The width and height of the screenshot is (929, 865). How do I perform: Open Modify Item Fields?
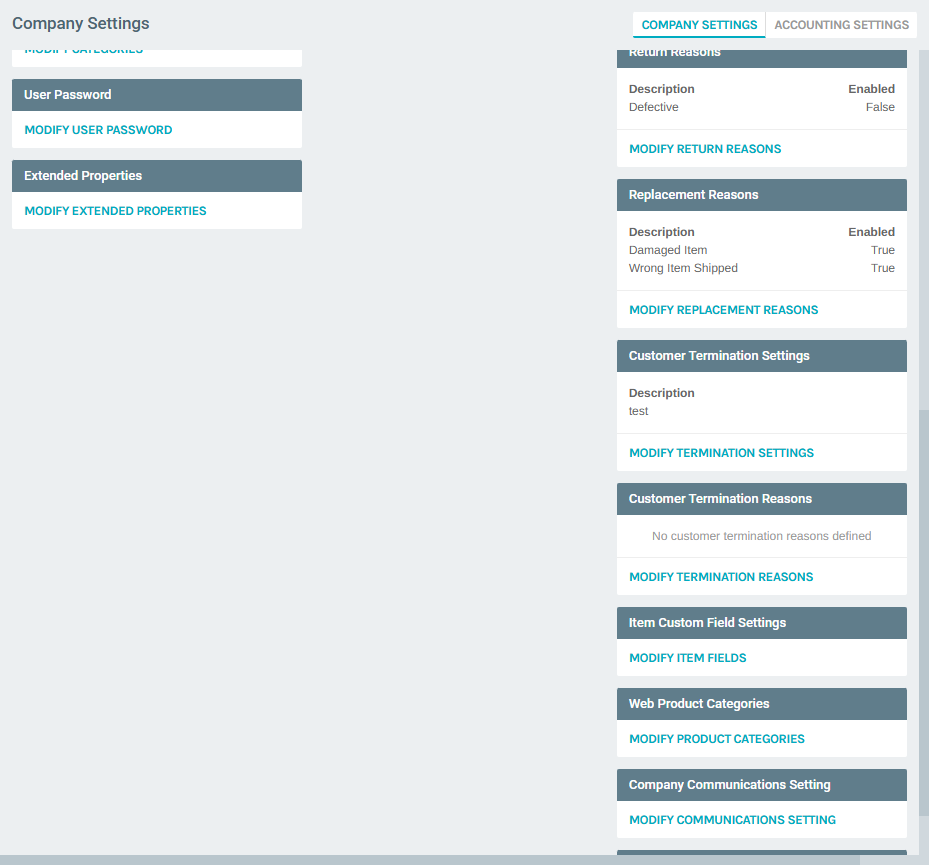point(687,657)
